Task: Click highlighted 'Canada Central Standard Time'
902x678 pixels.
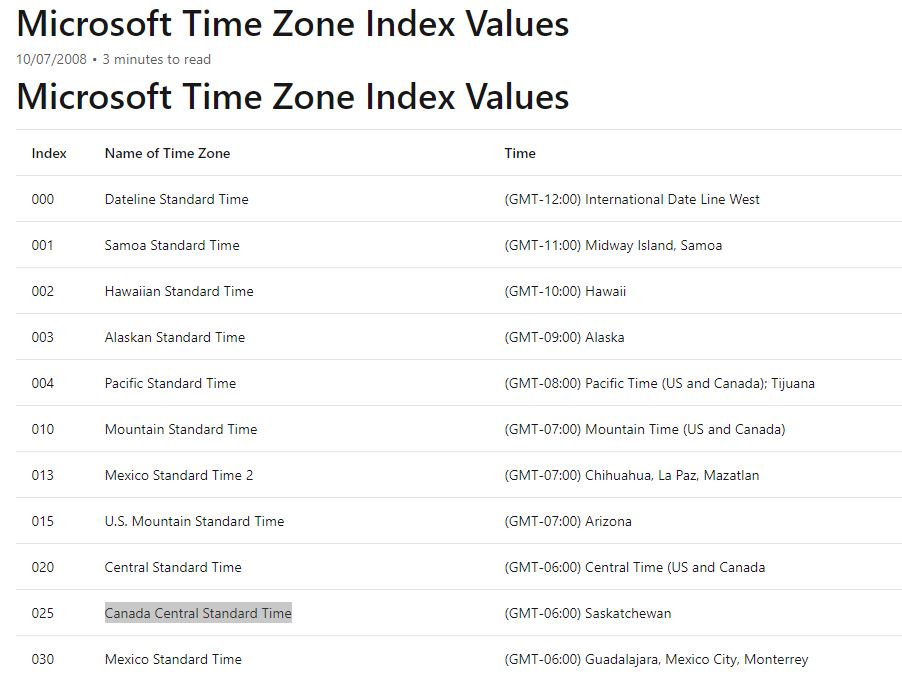Action: tap(198, 613)
